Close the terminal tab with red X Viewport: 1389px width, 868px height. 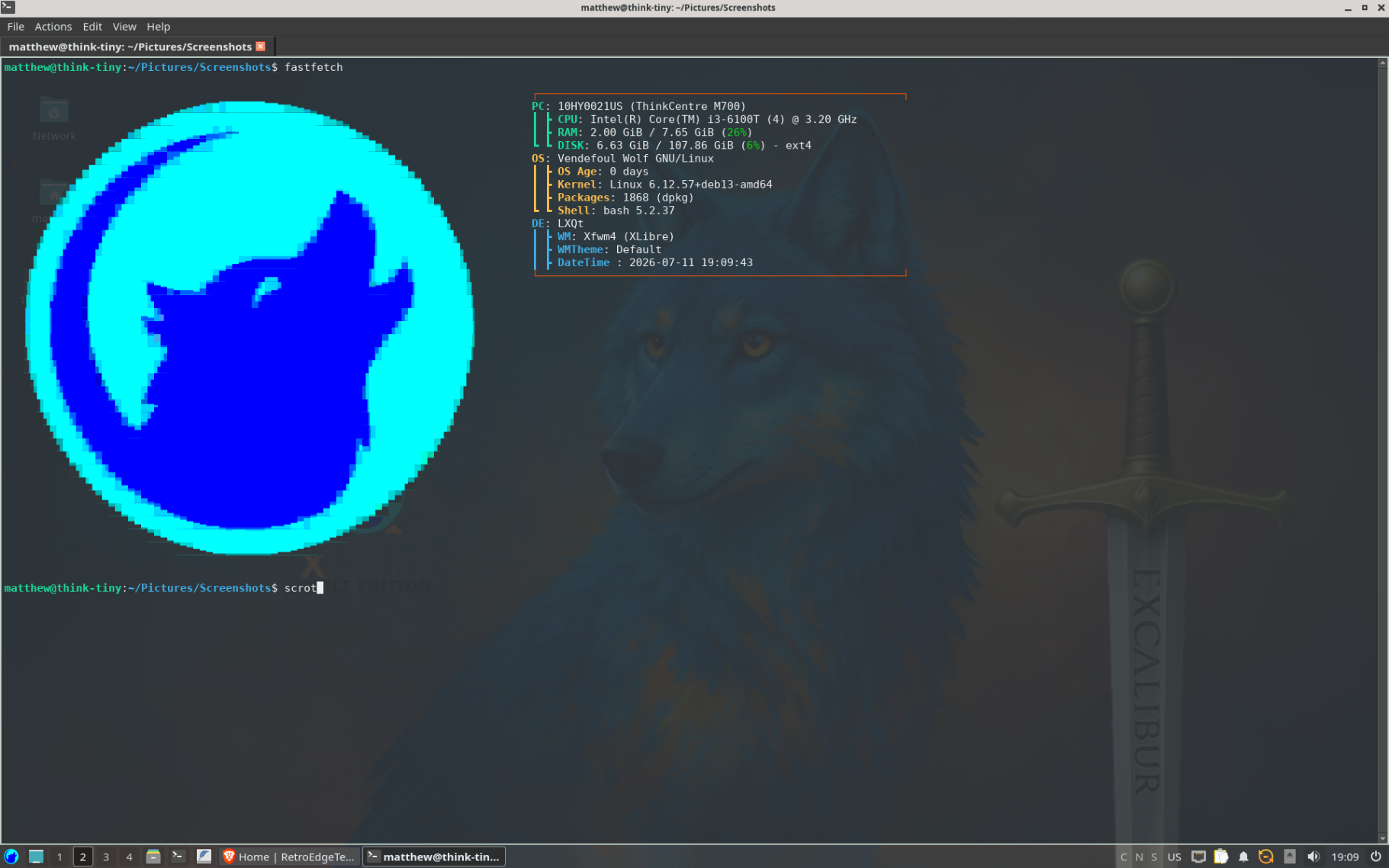261,47
